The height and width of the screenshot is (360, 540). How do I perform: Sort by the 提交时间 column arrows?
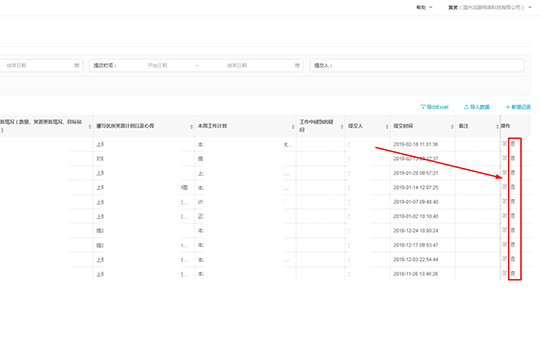coord(452,127)
